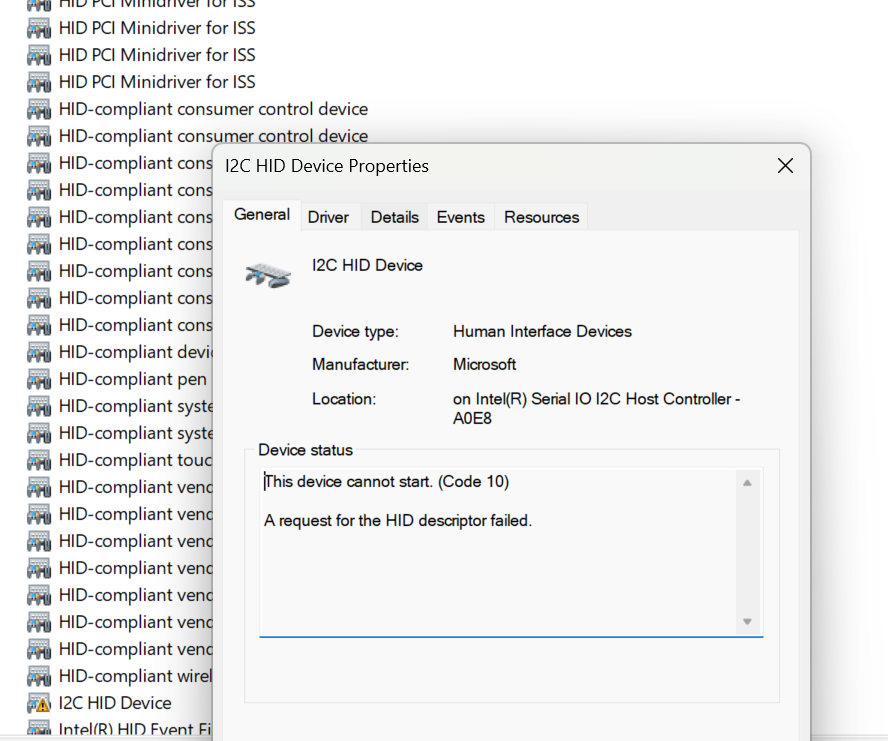Select the I2C HID Device tree entry

pos(115,703)
